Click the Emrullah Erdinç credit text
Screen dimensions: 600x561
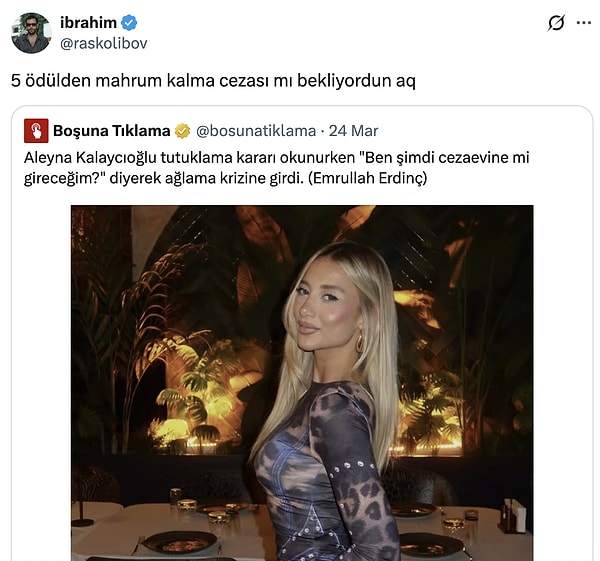click(x=367, y=178)
